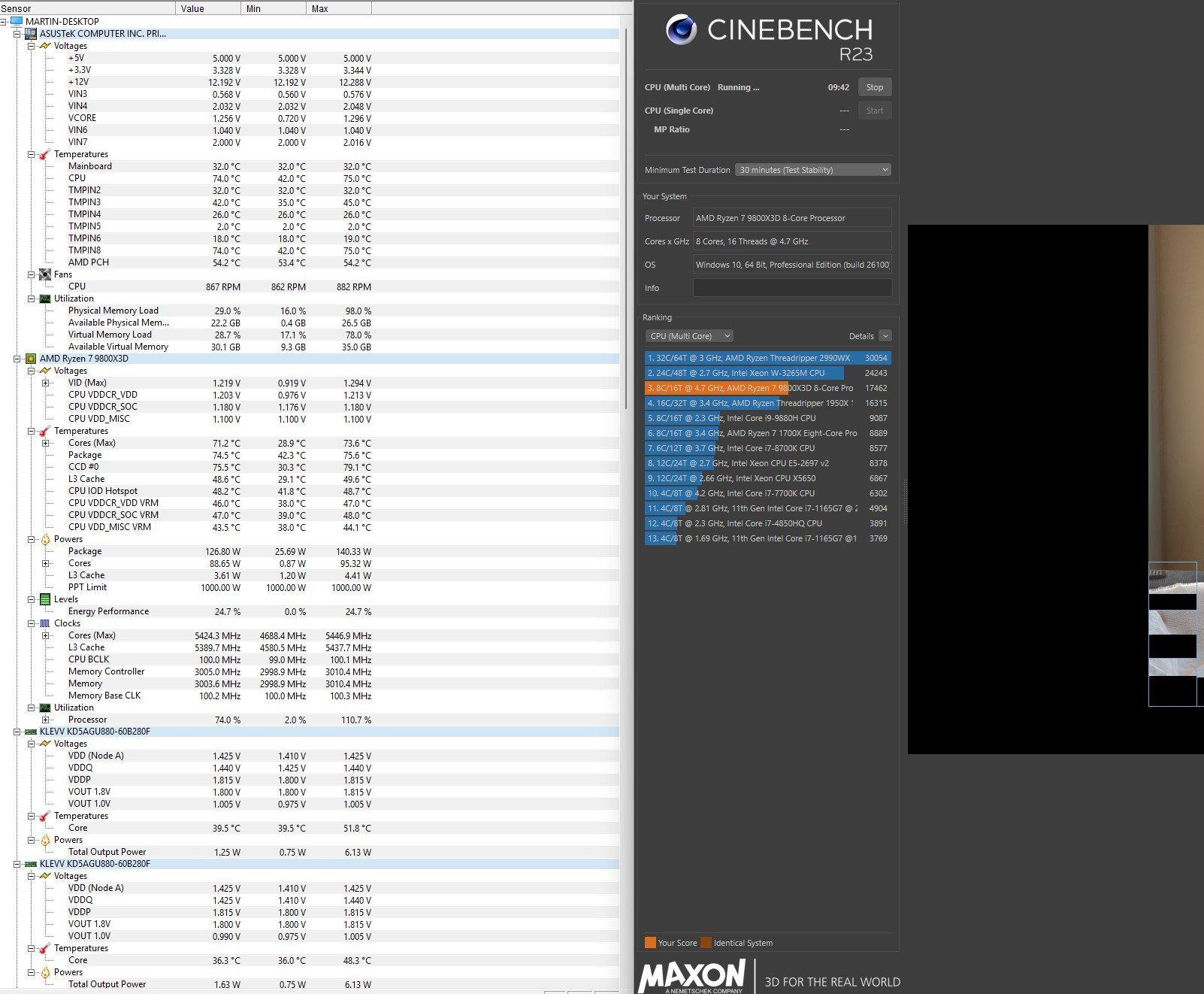Expand the Cores power entry showing 88.65 W
The image size is (1204, 994).
46,563
